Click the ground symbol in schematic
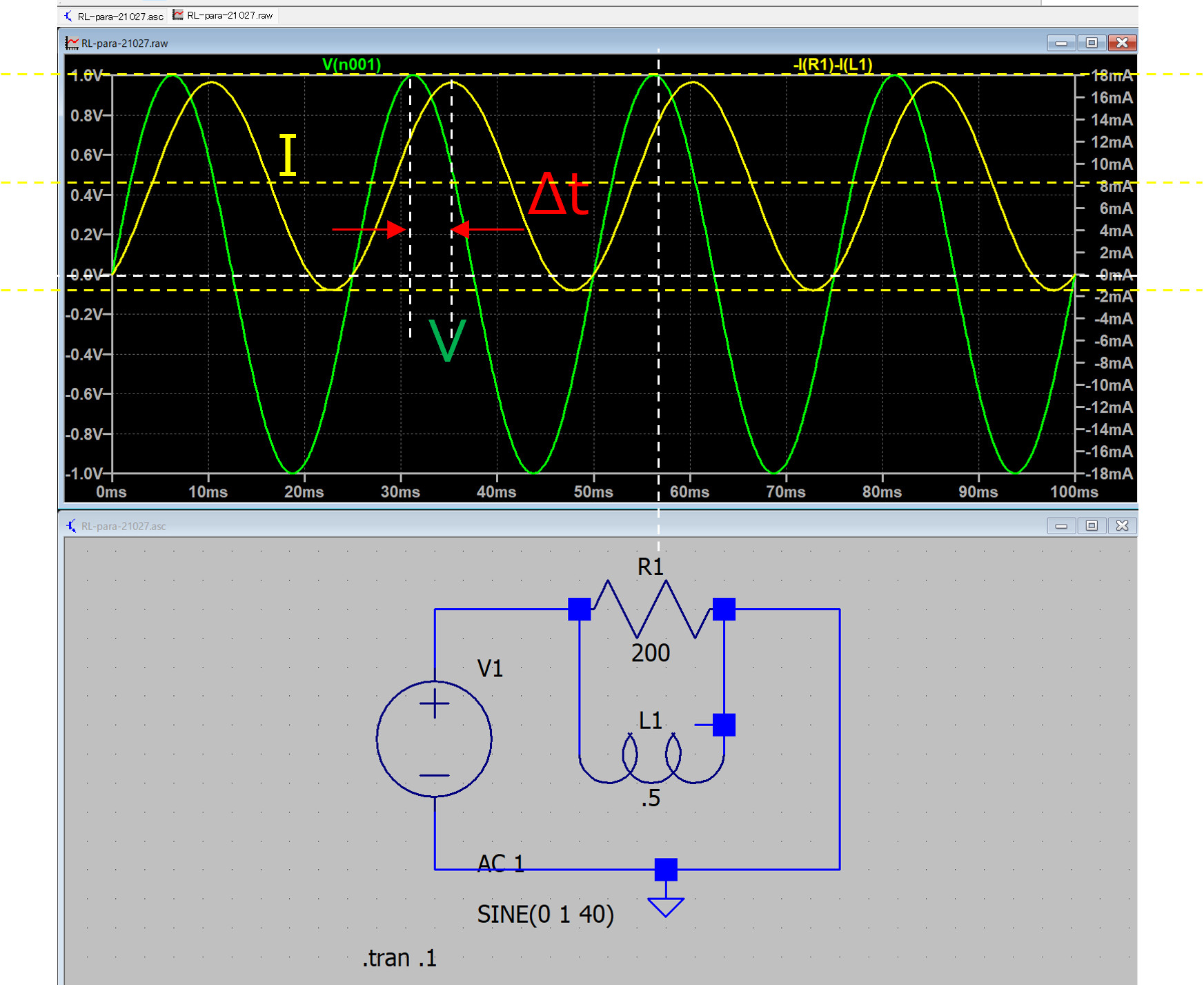This screenshot has width=1204, height=985. click(665, 906)
